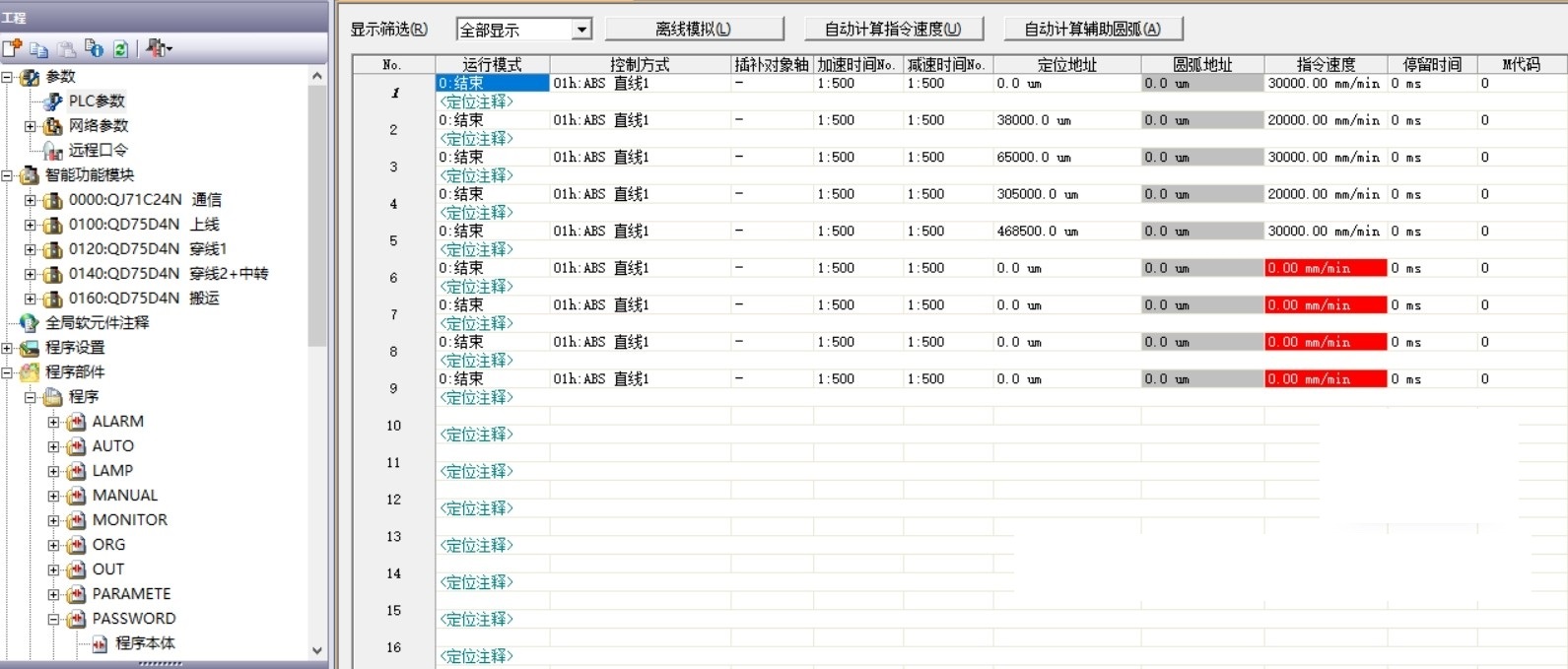Click the paste icon in project toolbar
Viewport: 1568px width, 669px height.
point(66,48)
